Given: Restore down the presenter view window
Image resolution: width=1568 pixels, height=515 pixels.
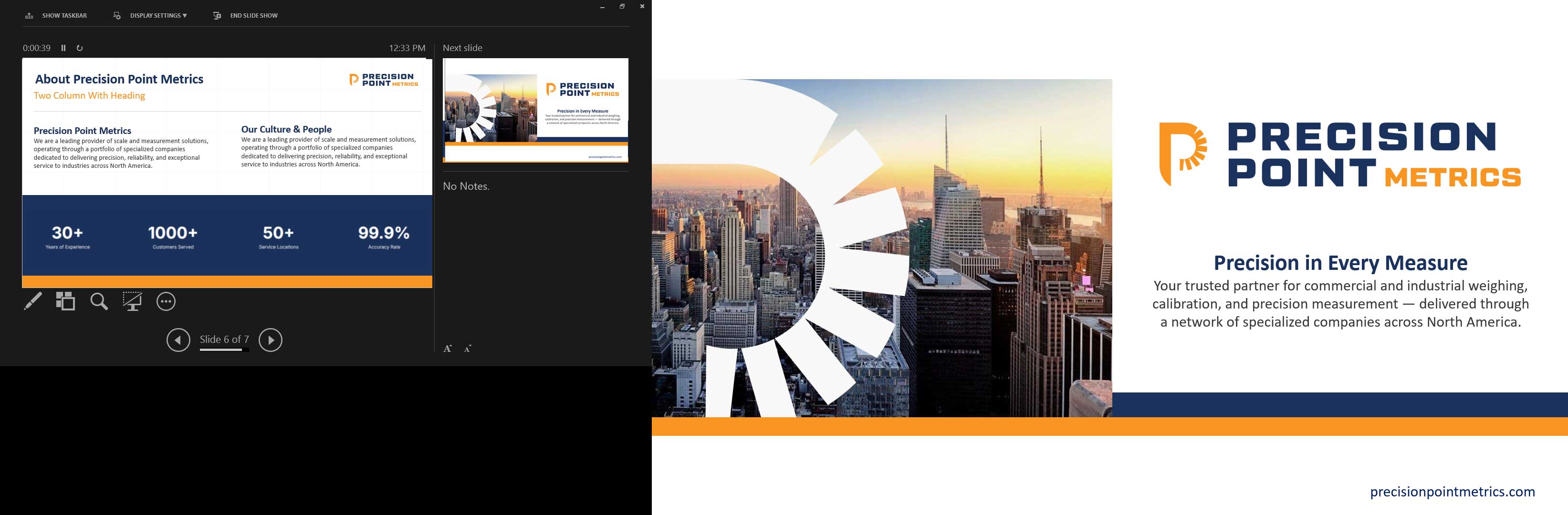Looking at the screenshot, I should (x=622, y=7).
